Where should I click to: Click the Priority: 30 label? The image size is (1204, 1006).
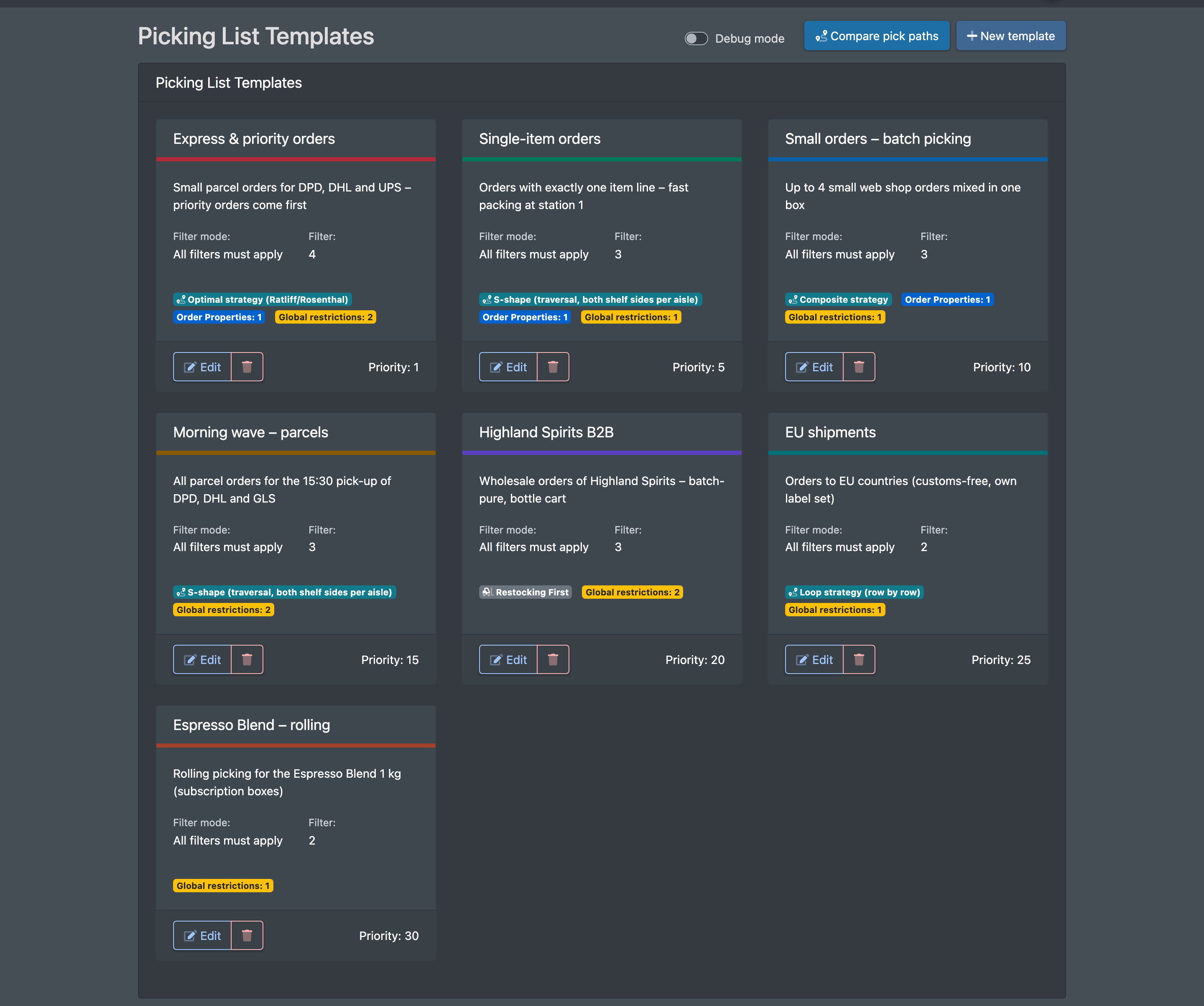[389, 935]
